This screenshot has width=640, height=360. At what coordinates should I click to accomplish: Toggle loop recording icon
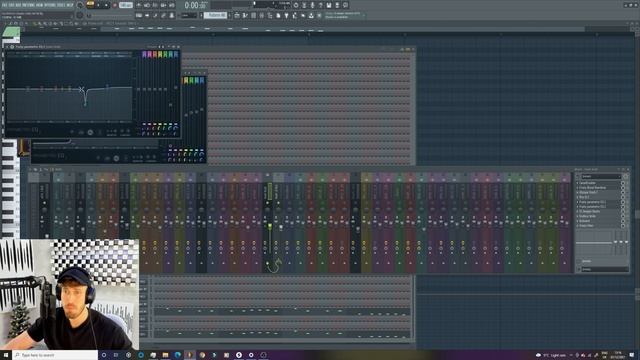tap(172, 5)
